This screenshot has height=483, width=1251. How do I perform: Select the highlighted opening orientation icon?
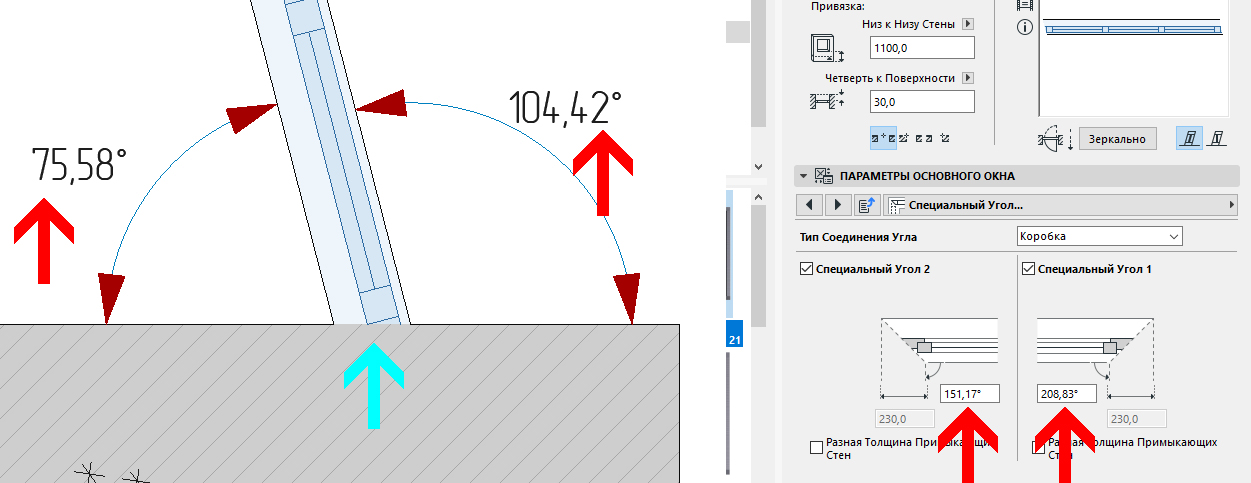(x=1188, y=139)
